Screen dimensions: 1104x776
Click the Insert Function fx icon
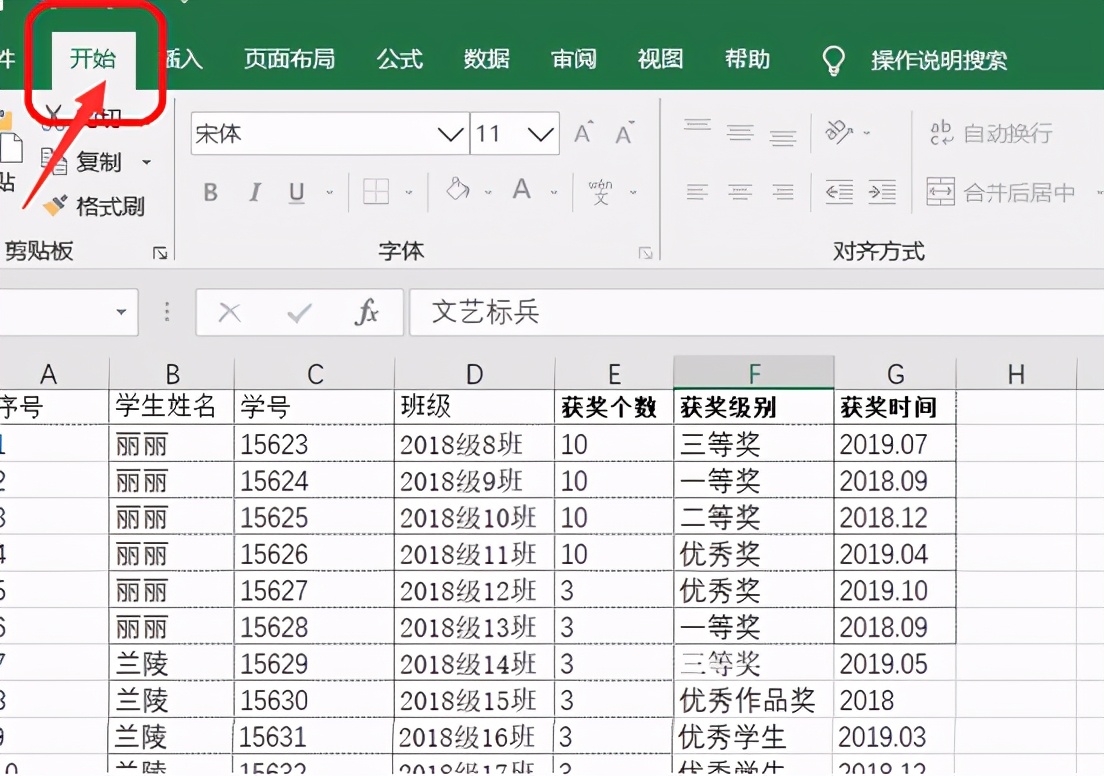point(368,312)
